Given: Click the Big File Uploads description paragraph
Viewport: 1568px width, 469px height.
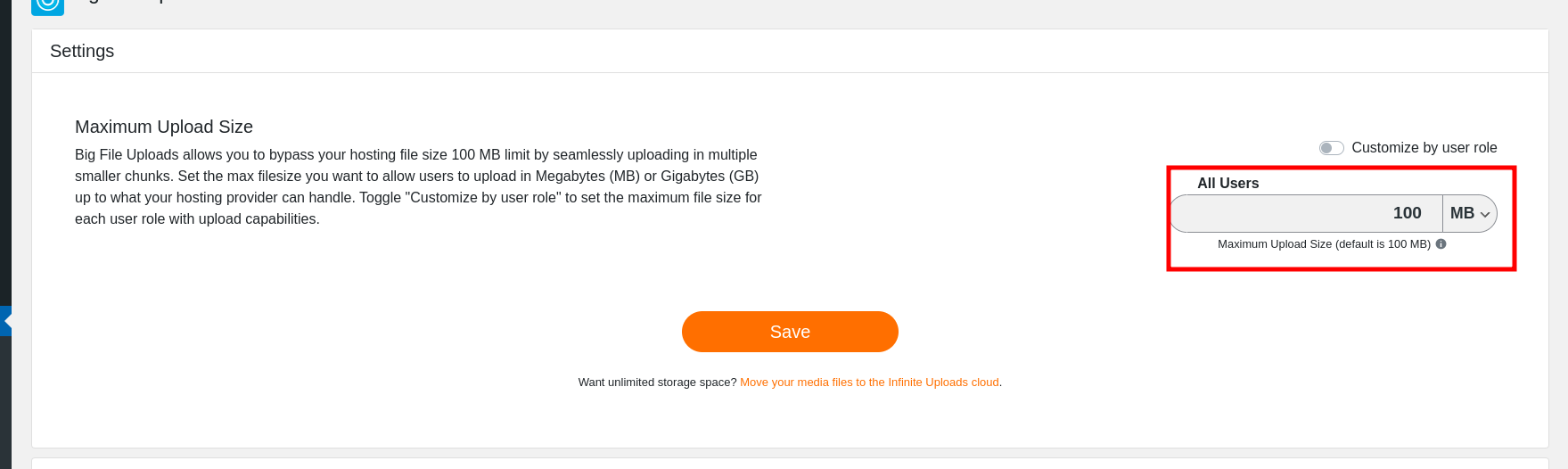Looking at the screenshot, I should tap(417, 186).
